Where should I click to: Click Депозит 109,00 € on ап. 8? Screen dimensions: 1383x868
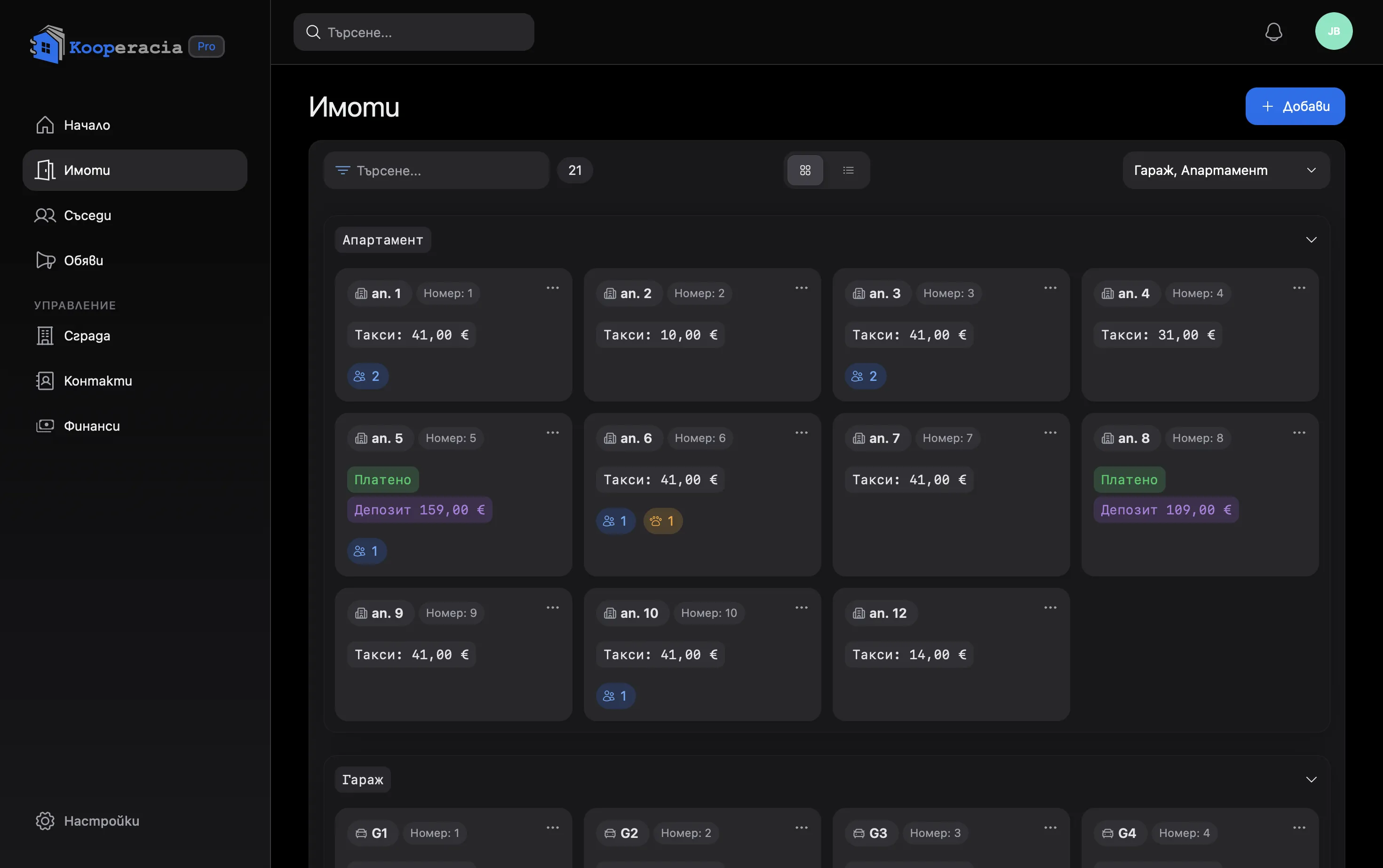pyautogui.click(x=1166, y=510)
